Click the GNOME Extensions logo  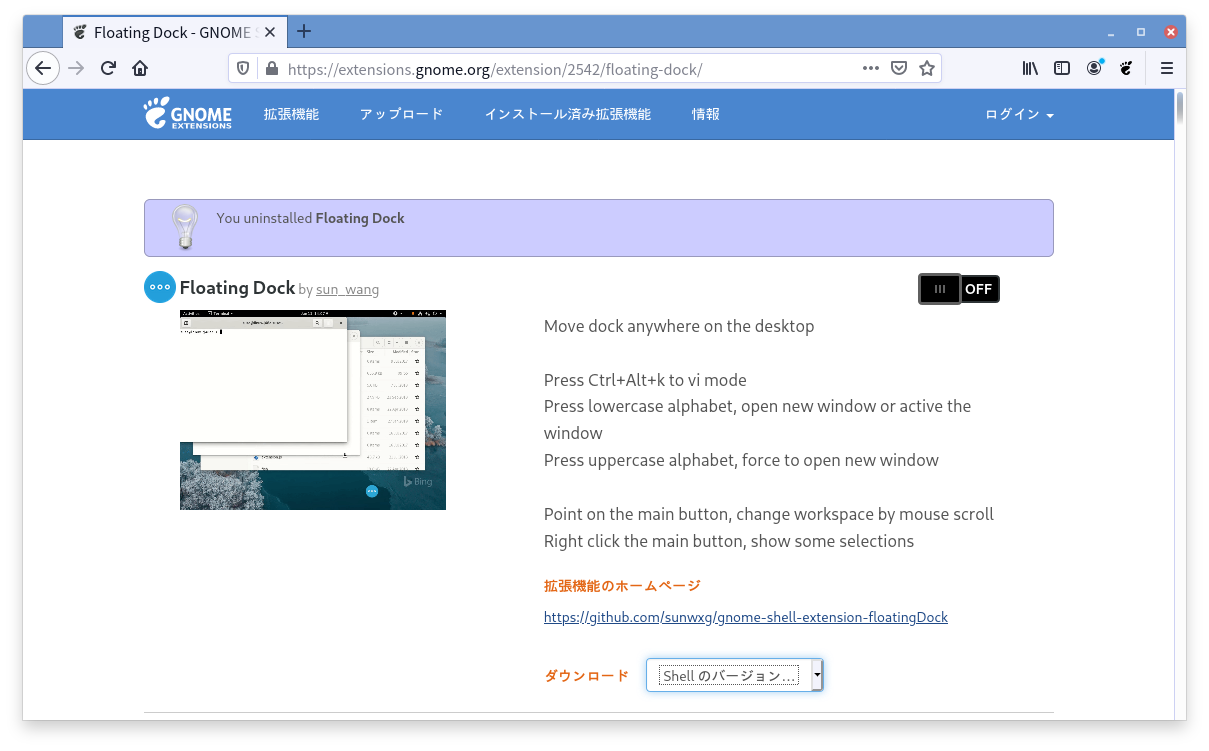187,113
